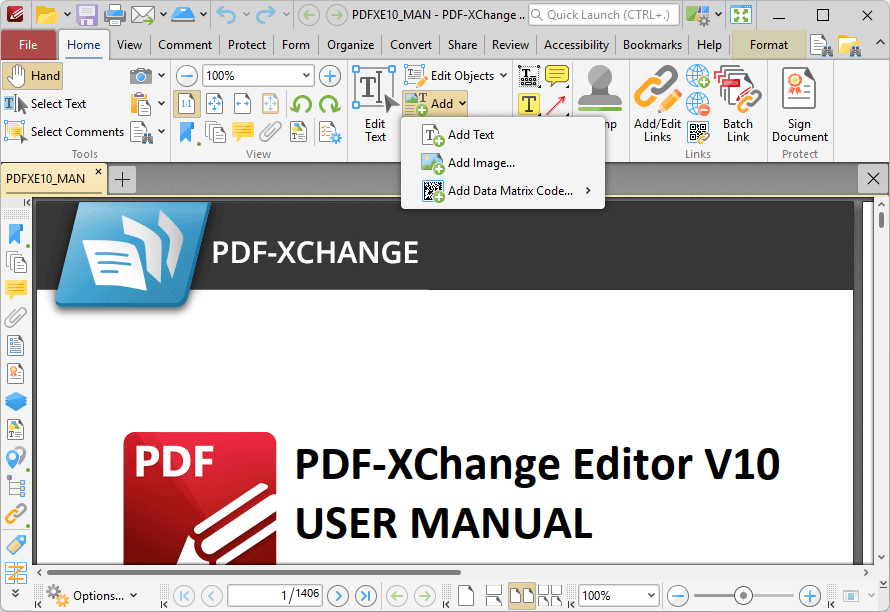The height and width of the screenshot is (612, 890).
Task: Click the Stamp tool icon
Action: (600, 89)
